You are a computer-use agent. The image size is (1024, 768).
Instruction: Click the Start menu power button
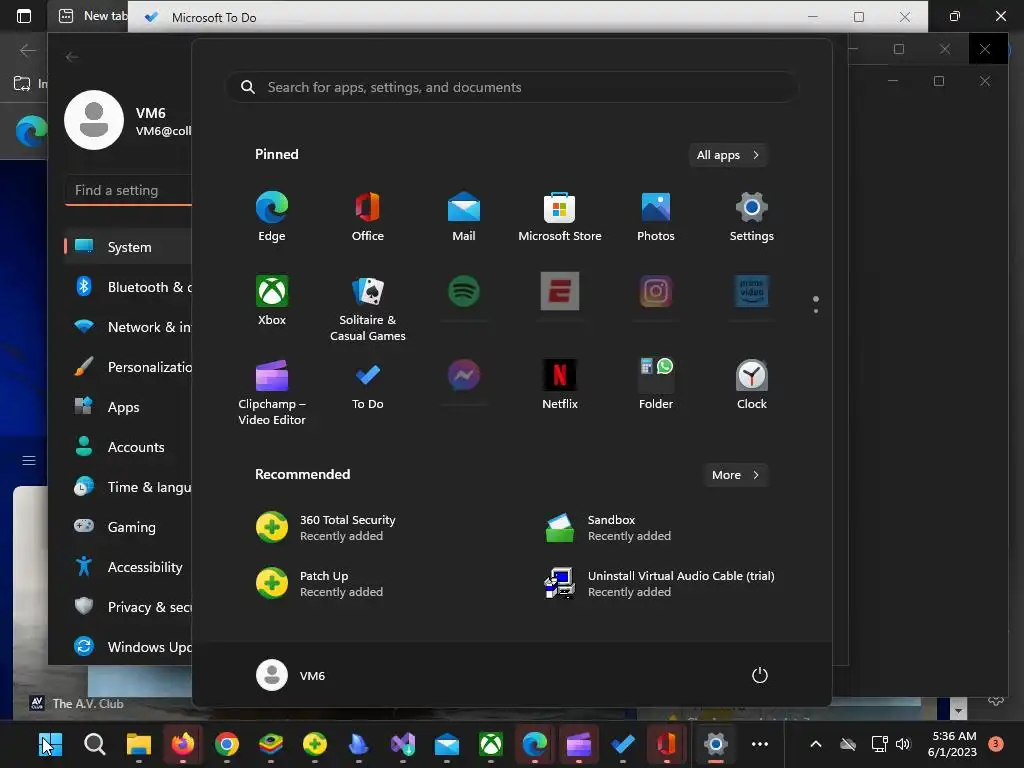coord(760,675)
